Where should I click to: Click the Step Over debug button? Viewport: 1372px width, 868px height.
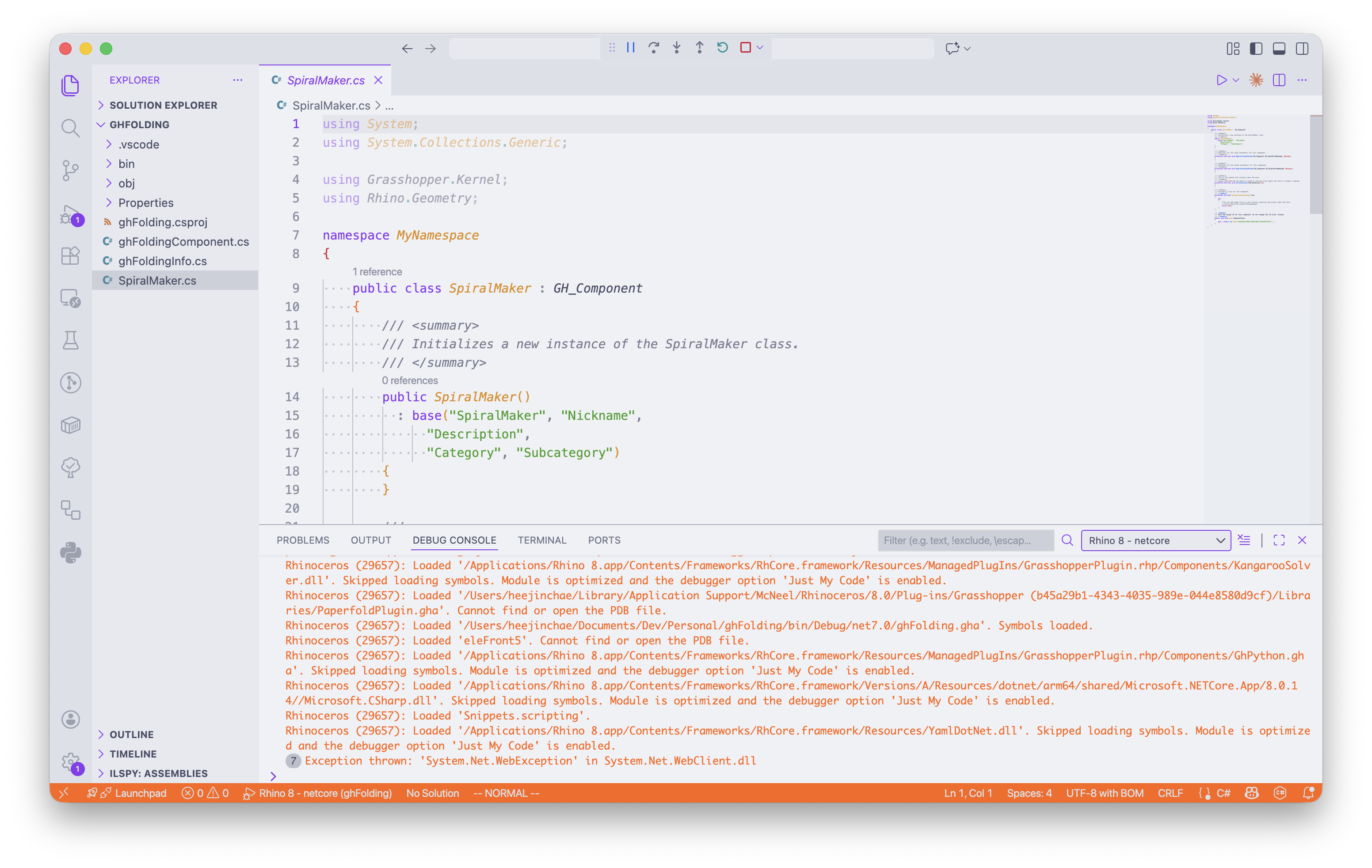654,48
